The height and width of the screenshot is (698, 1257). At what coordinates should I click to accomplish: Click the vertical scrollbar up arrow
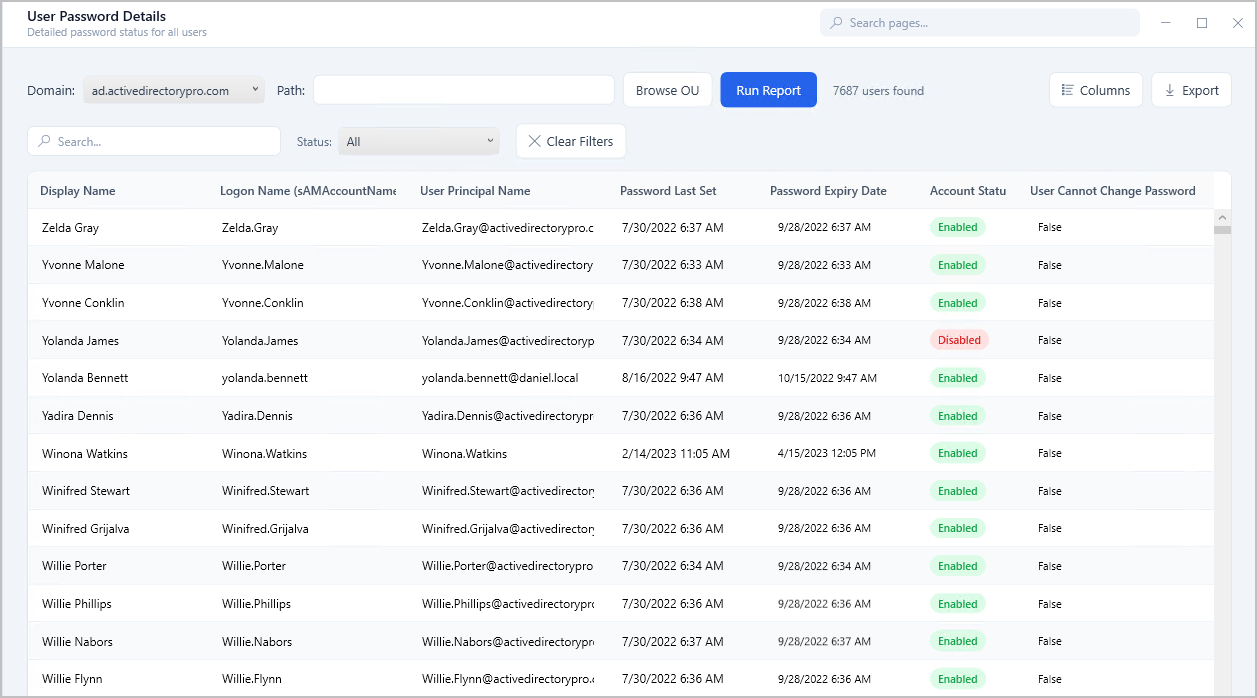(x=1222, y=216)
